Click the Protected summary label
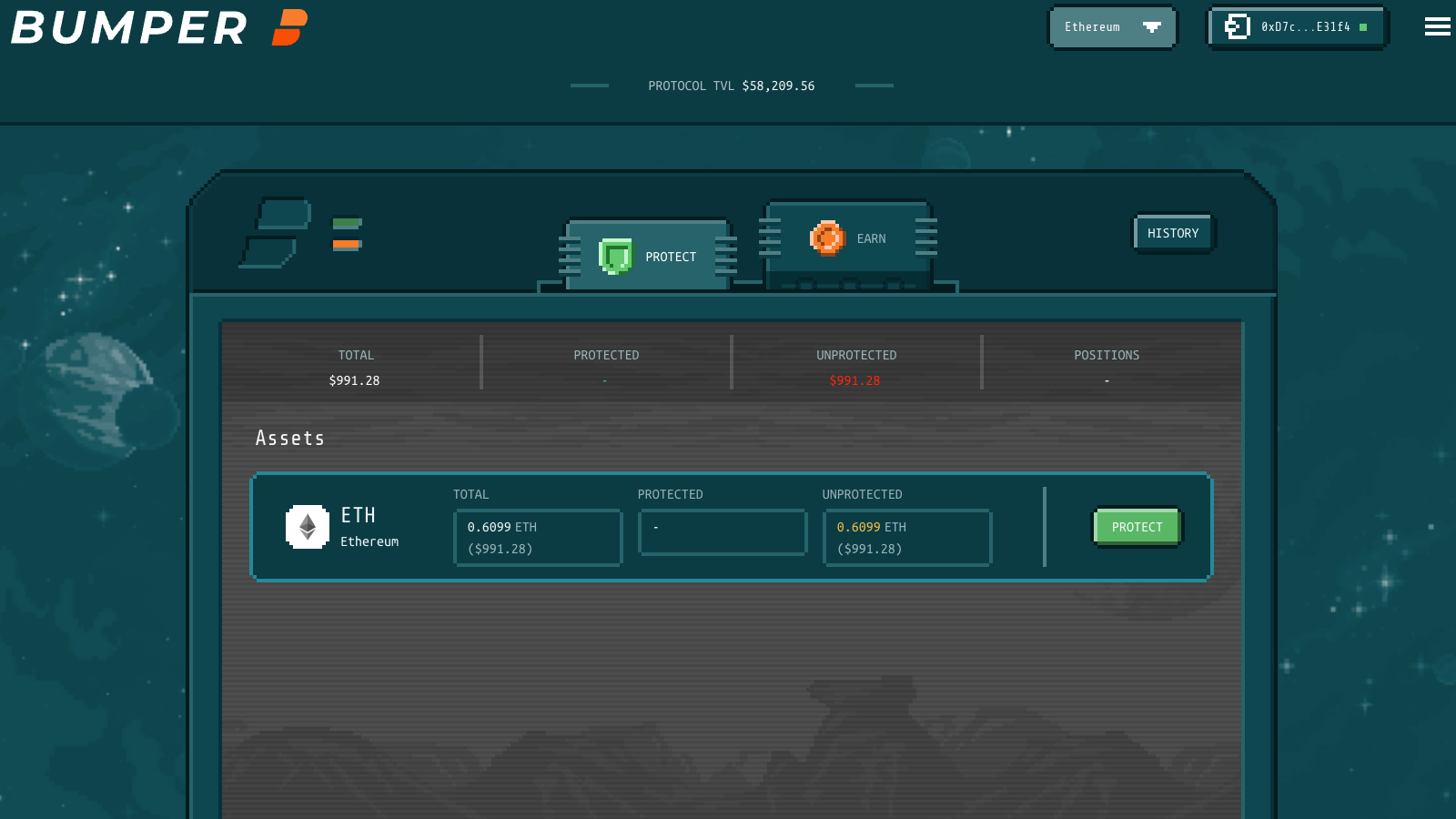 tap(606, 355)
